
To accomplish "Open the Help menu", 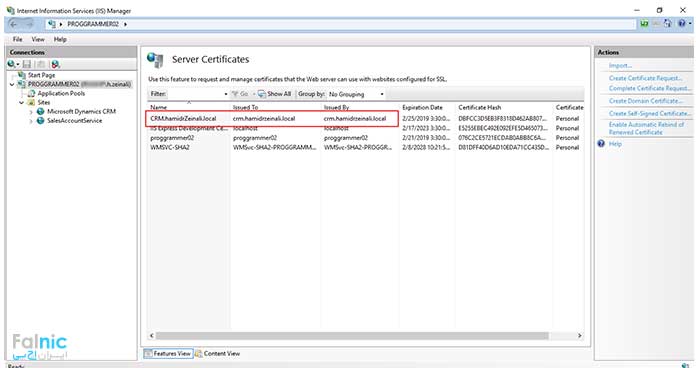I will (x=60, y=39).
